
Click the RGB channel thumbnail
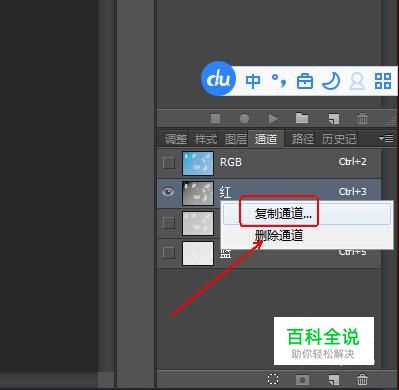coord(198,163)
